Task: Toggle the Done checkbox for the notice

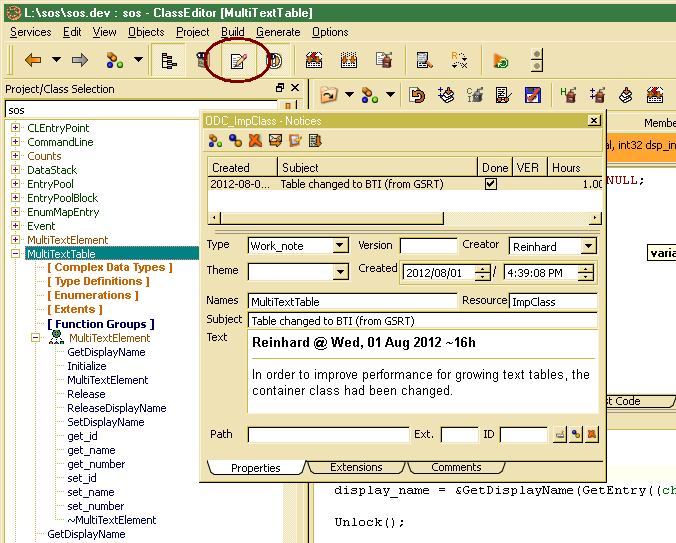Action: pyautogui.click(x=489, y=184)
